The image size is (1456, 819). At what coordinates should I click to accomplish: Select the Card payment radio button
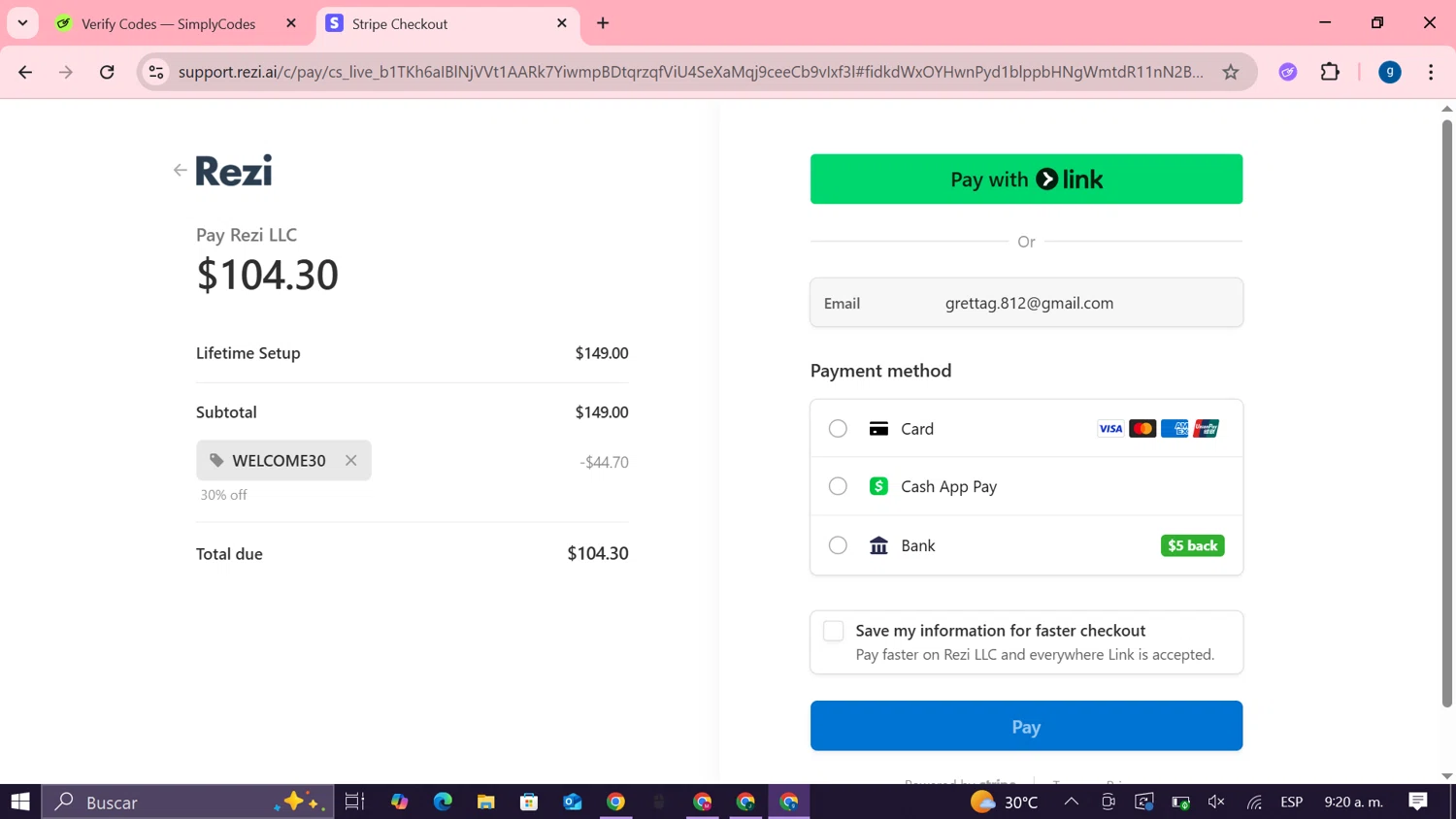[x=838, y=429]
